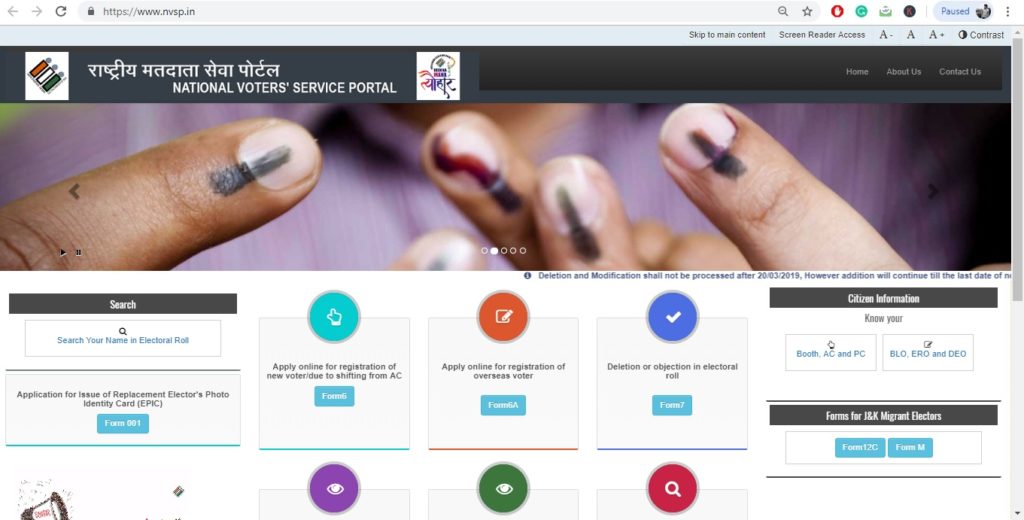This screenshot has height=520, width=1024.
Task: Click the purple eye circle icon
Action: pyautogui.click(x=334, y=489)
